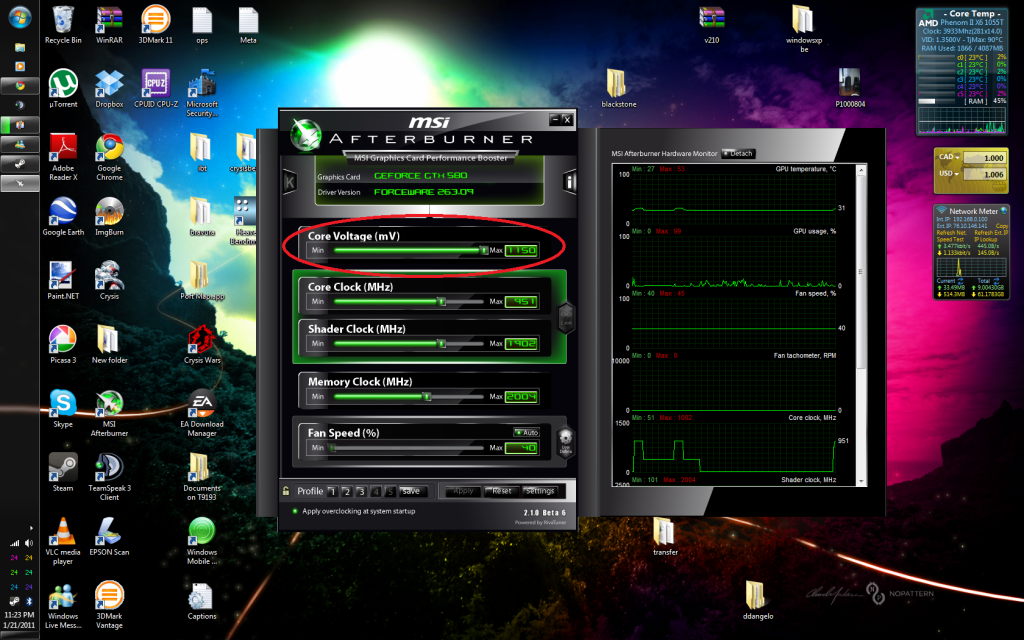The height and width of the screenshot is (640, 1024).
Task: Select profile slot 3
Action: pos(361,491)
